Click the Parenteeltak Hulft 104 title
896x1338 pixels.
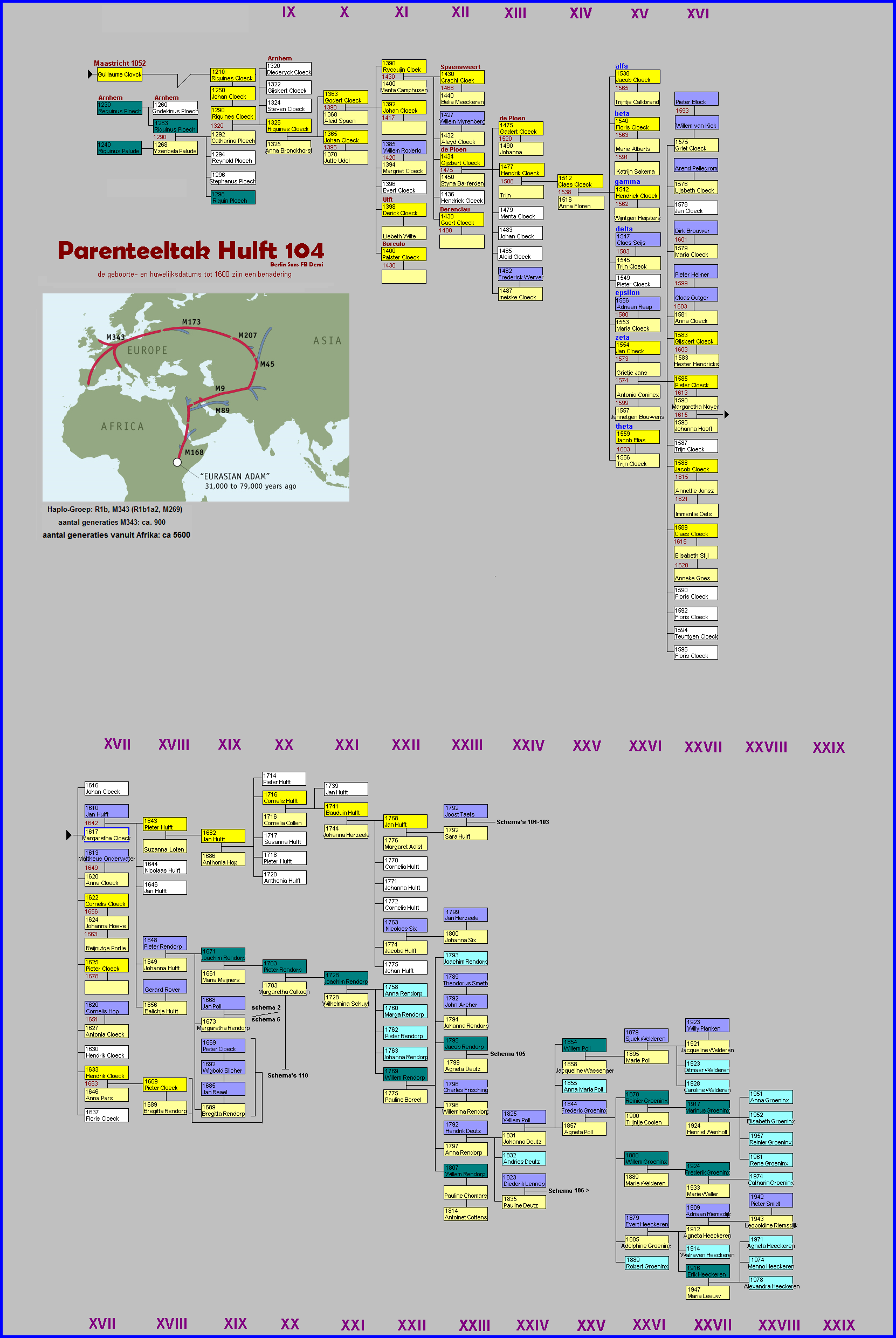point(190,251)
